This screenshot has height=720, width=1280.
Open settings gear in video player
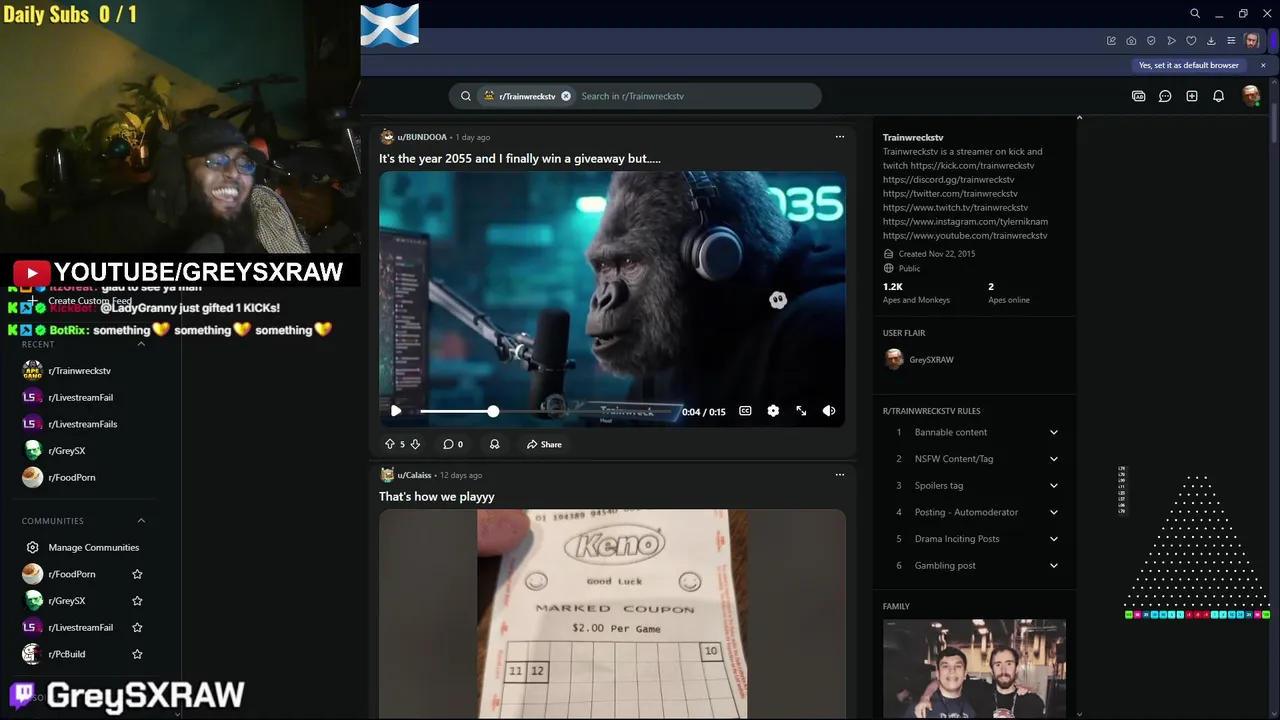[773, 411]
